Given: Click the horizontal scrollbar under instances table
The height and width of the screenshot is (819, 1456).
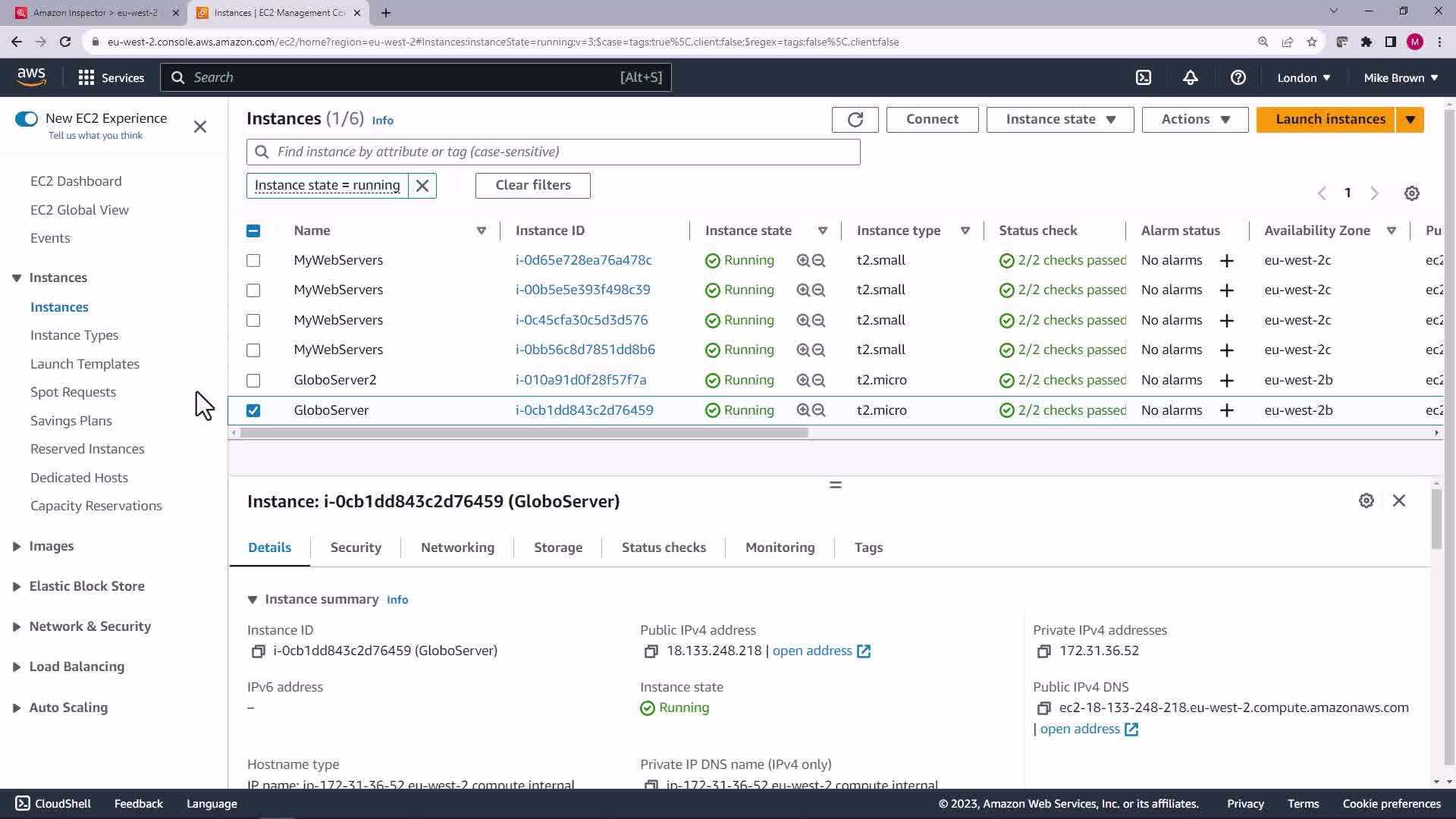Looking at the screenshot, I should click(x=523, y=433).
